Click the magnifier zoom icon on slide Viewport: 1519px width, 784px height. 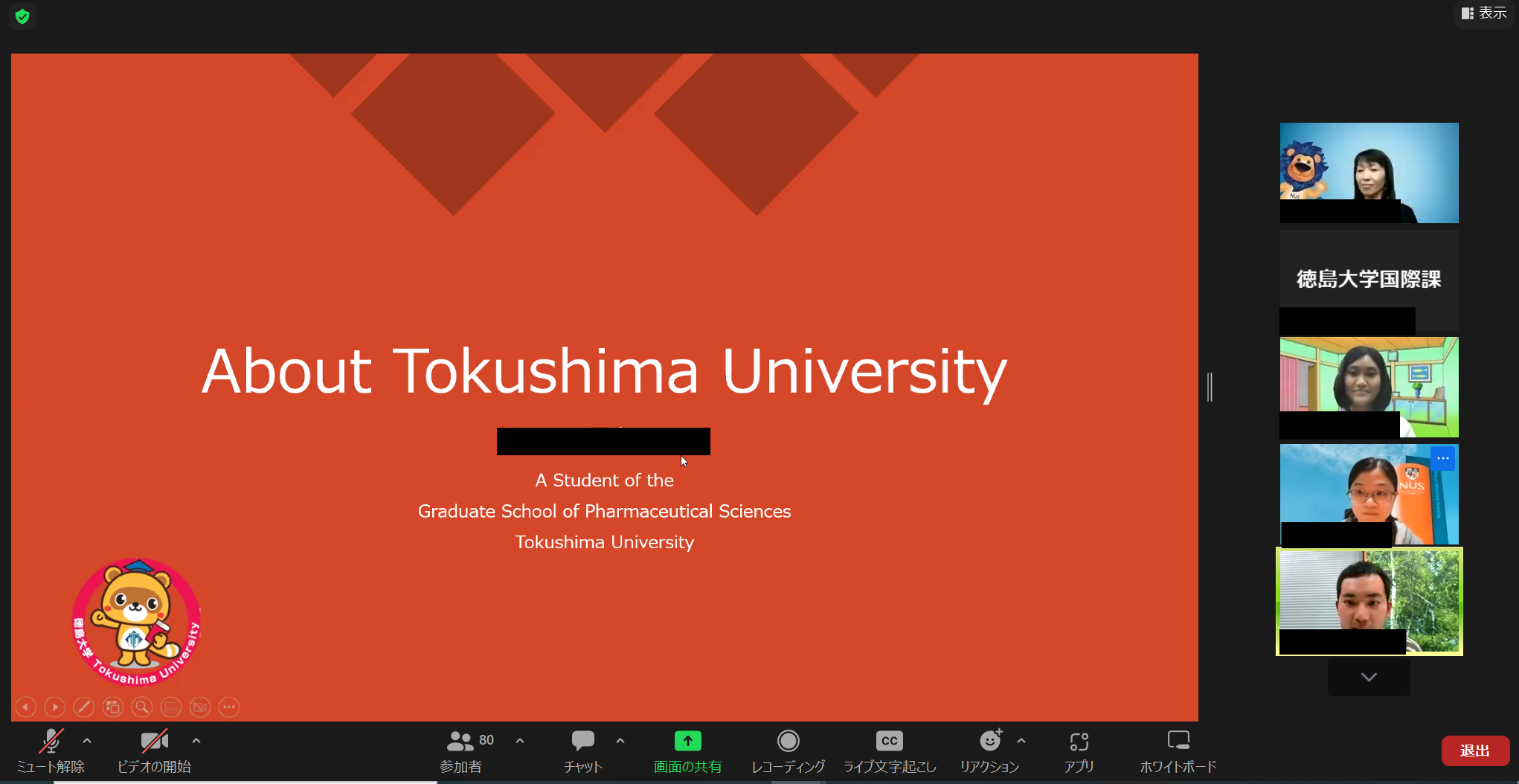142,707
